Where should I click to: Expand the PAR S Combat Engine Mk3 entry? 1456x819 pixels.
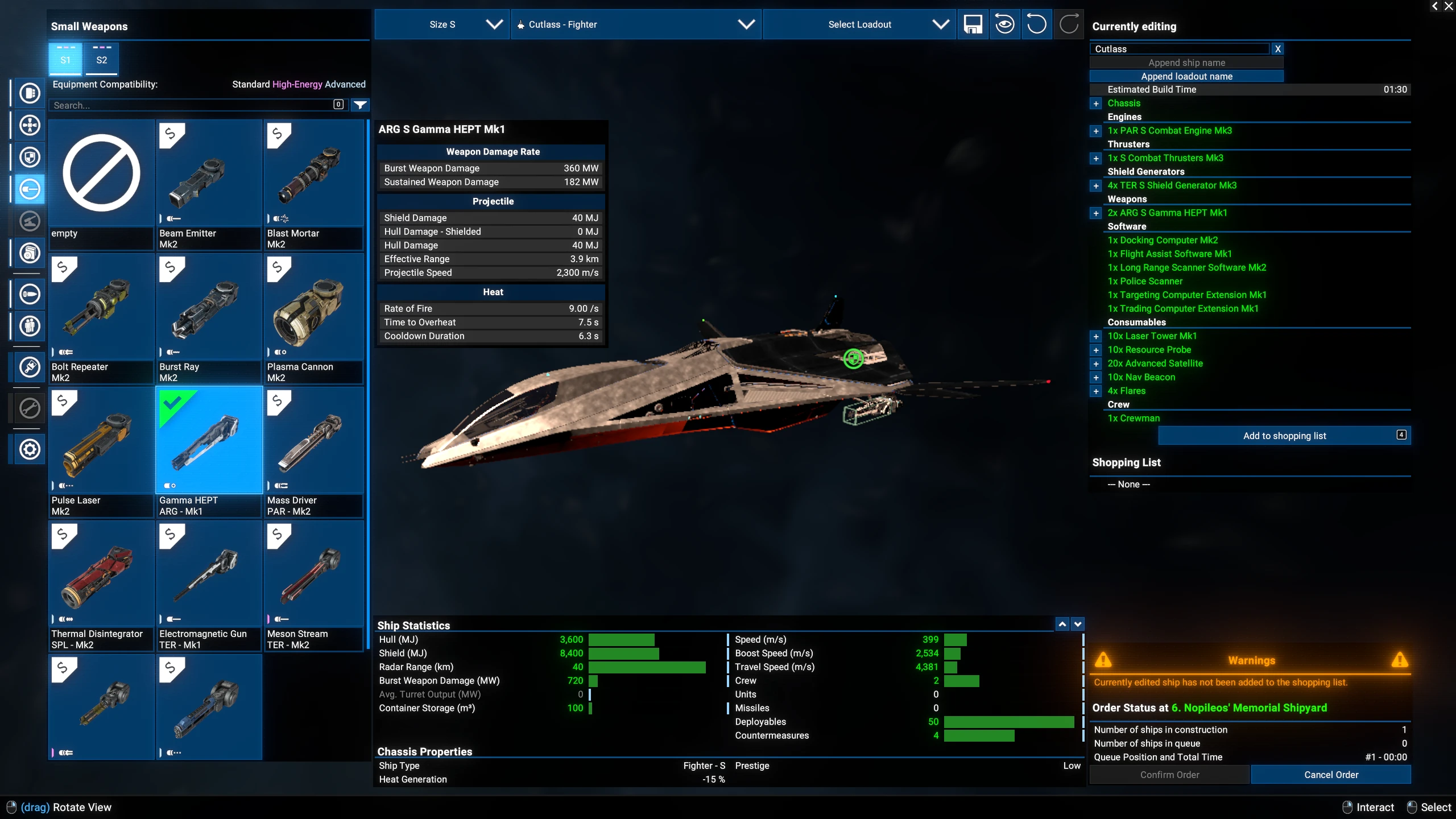point(1096,131)
